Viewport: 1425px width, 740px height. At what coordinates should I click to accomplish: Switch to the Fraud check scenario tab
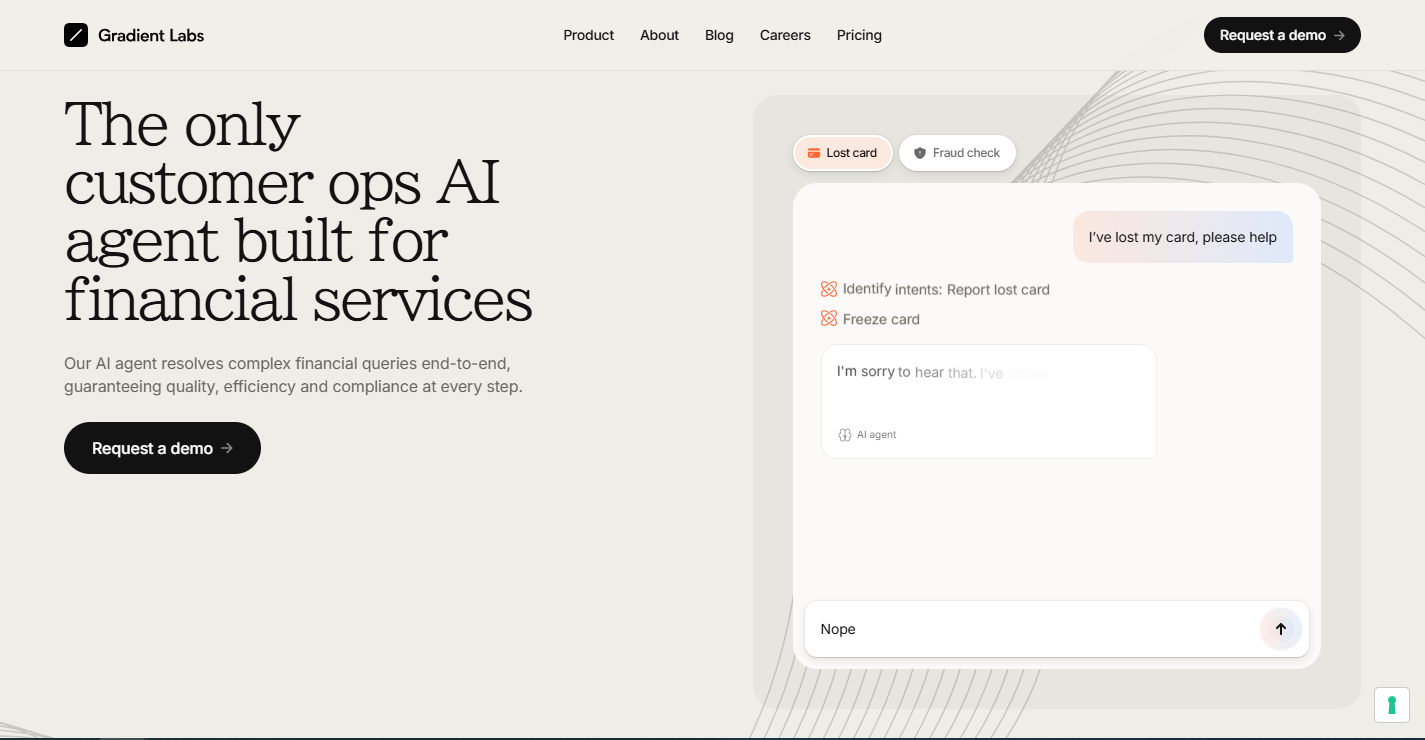(957, 153)
